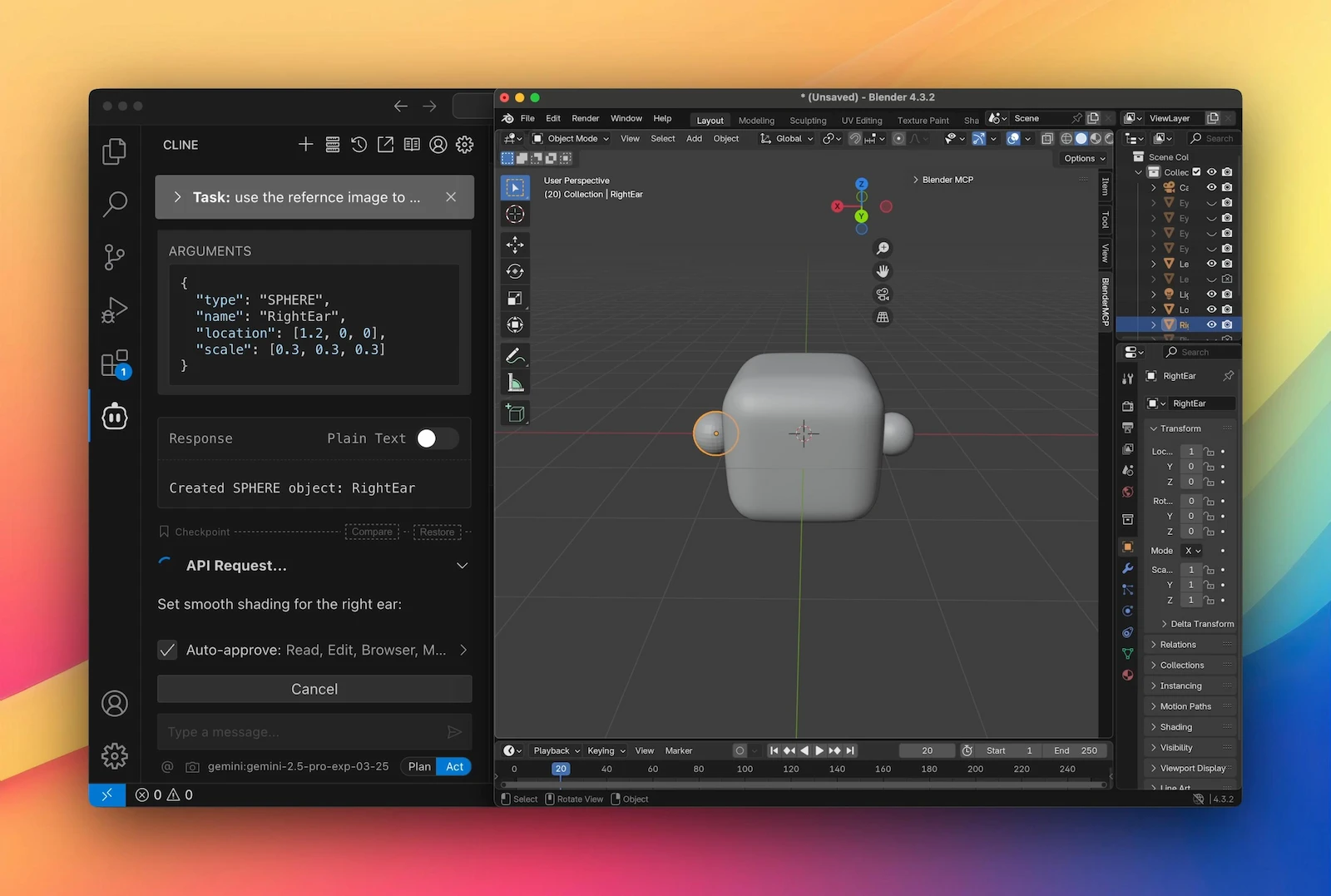Expand the Instancing panel

[x=1191, y=686]
